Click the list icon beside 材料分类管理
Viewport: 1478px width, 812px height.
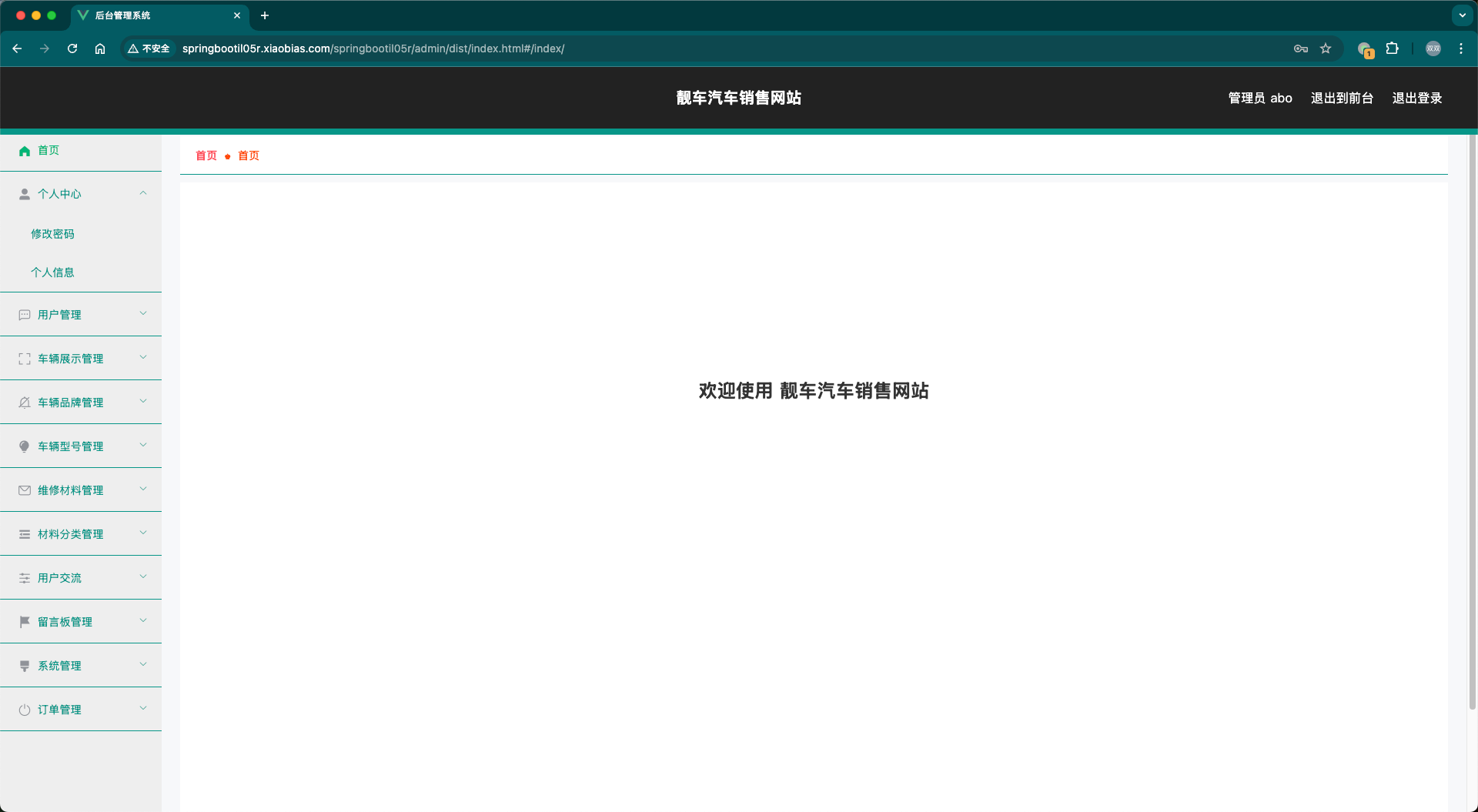25,534
